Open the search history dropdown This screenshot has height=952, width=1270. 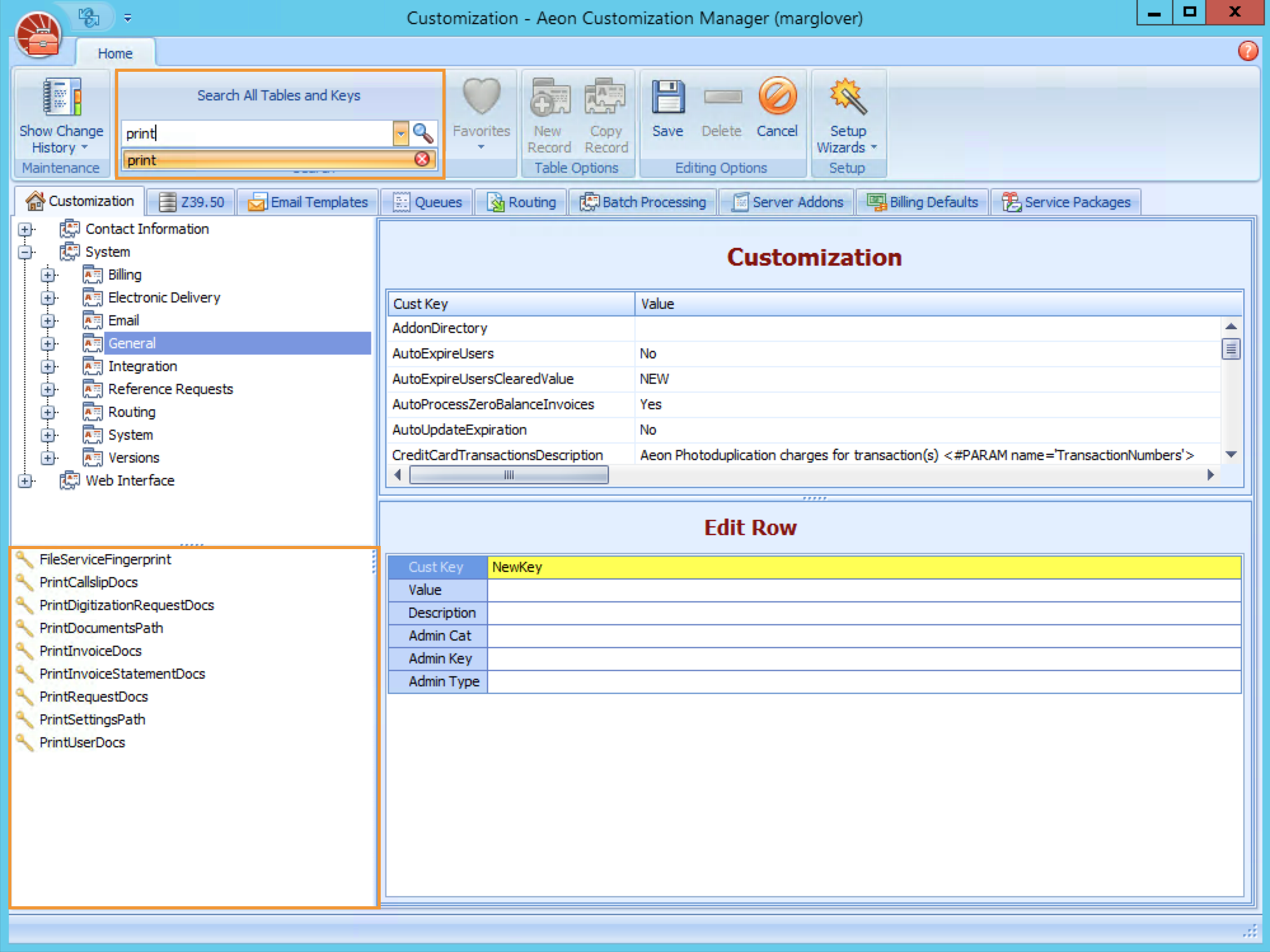(x=401, y=133)
